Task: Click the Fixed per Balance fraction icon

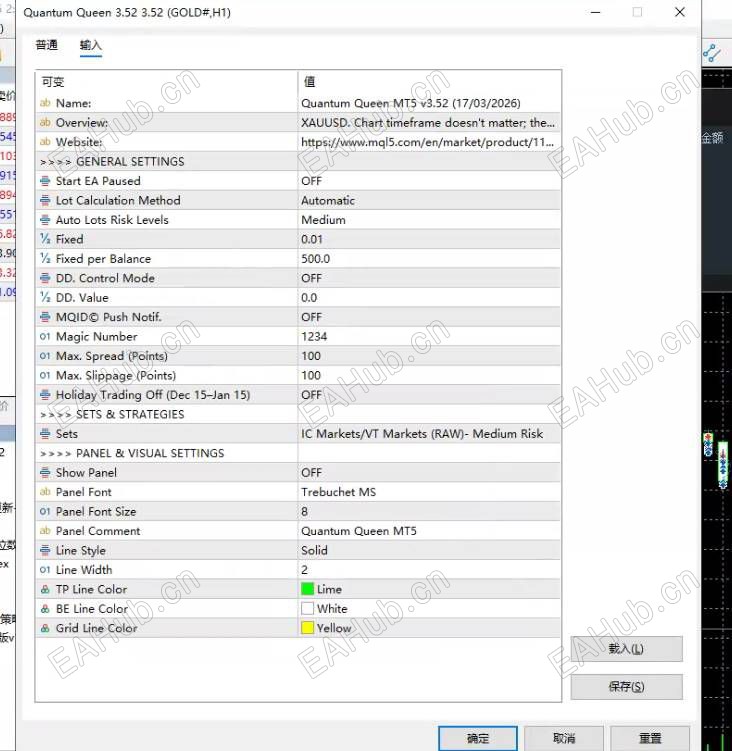Action: click(45, 259)
